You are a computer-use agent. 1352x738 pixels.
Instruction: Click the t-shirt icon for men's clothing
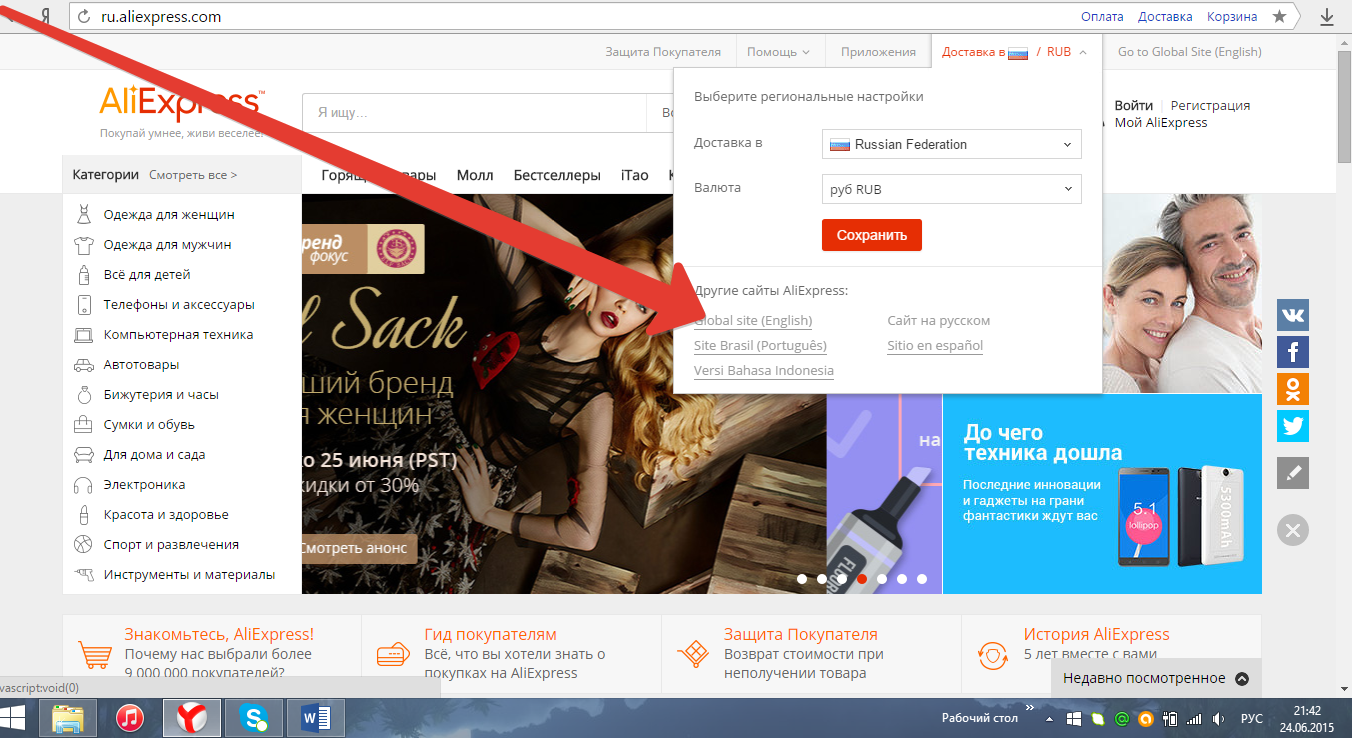point(84,244)
